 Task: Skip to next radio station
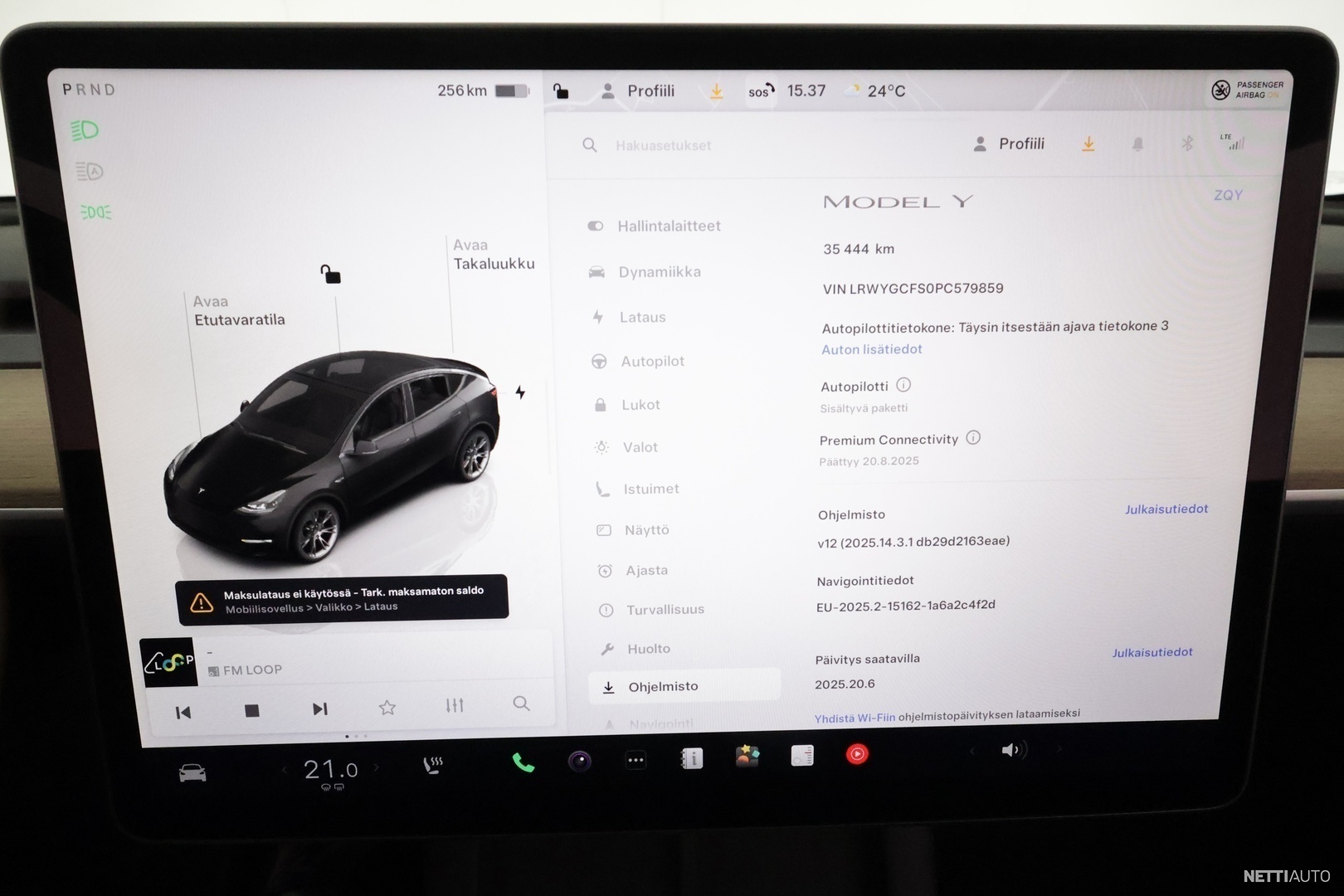(x=319, y=709)
